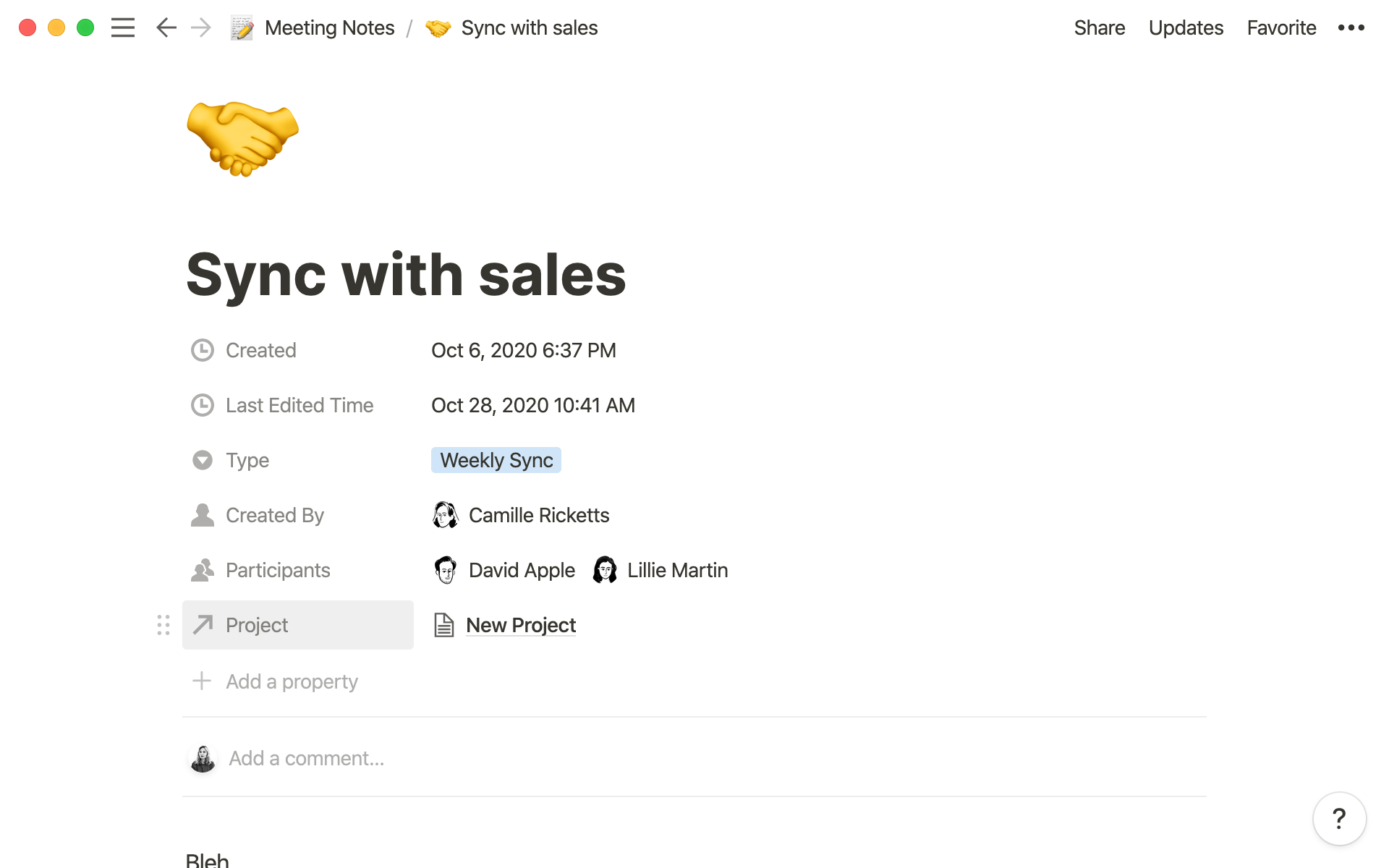Viewport: 1389px width, 868px height.
Task: Click the New Project page icon
Action: pyautogui.click(x=443, y=625)
